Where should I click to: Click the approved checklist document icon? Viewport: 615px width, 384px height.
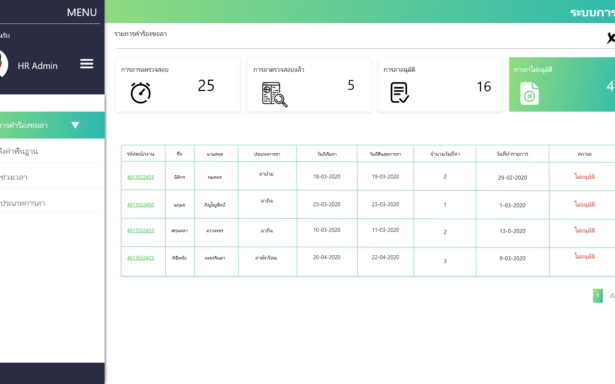point(400,93)
